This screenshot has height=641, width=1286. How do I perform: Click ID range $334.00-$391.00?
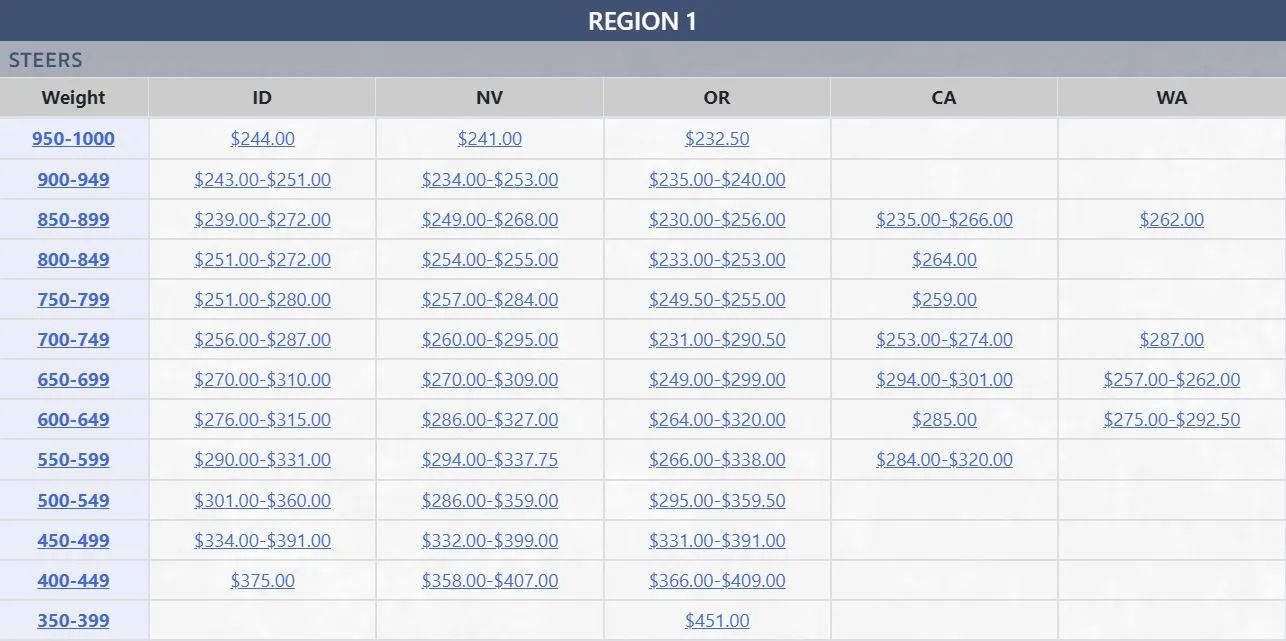pos(262,541)
